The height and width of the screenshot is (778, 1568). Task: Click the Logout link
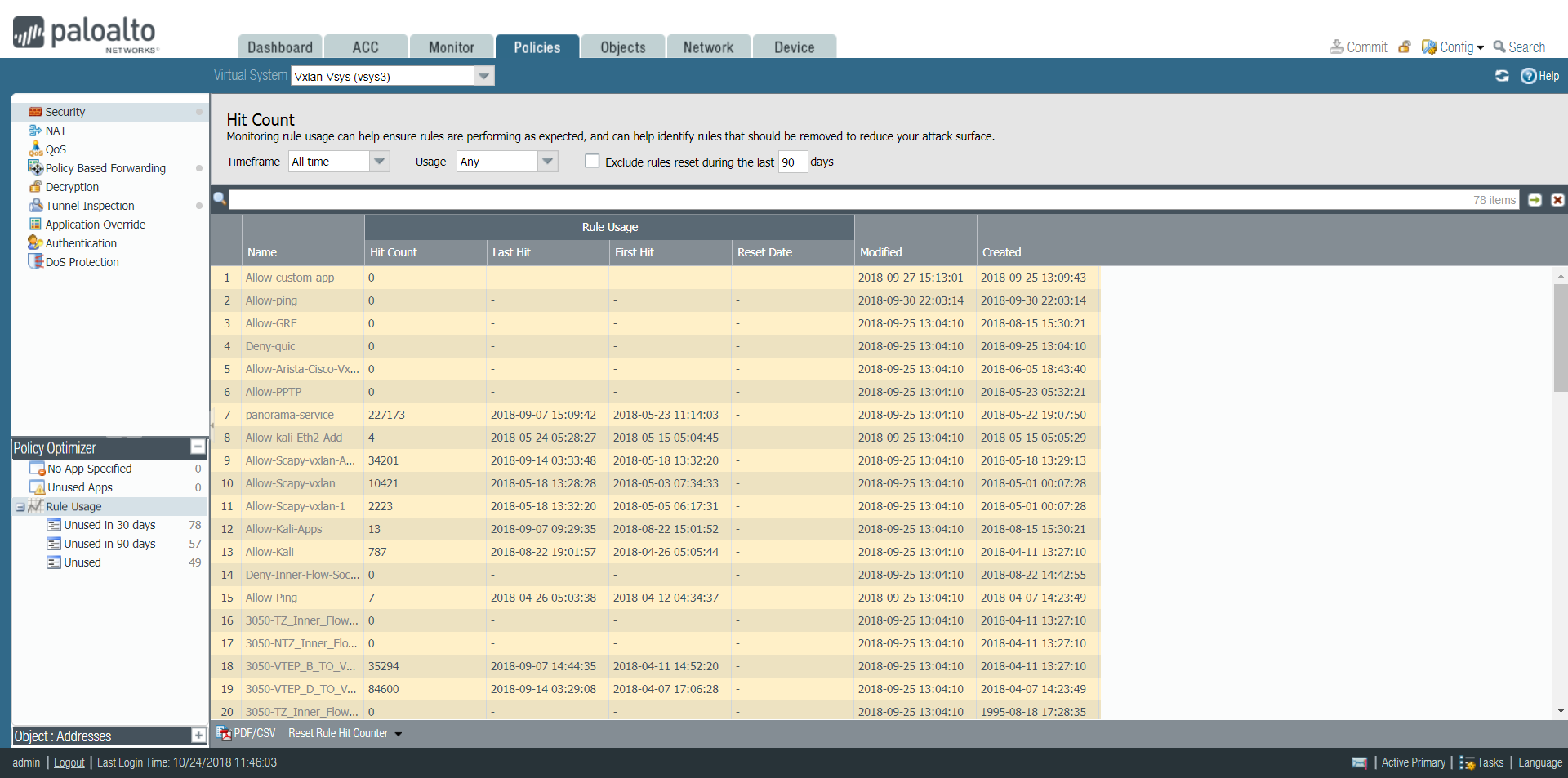click(69, 762)
